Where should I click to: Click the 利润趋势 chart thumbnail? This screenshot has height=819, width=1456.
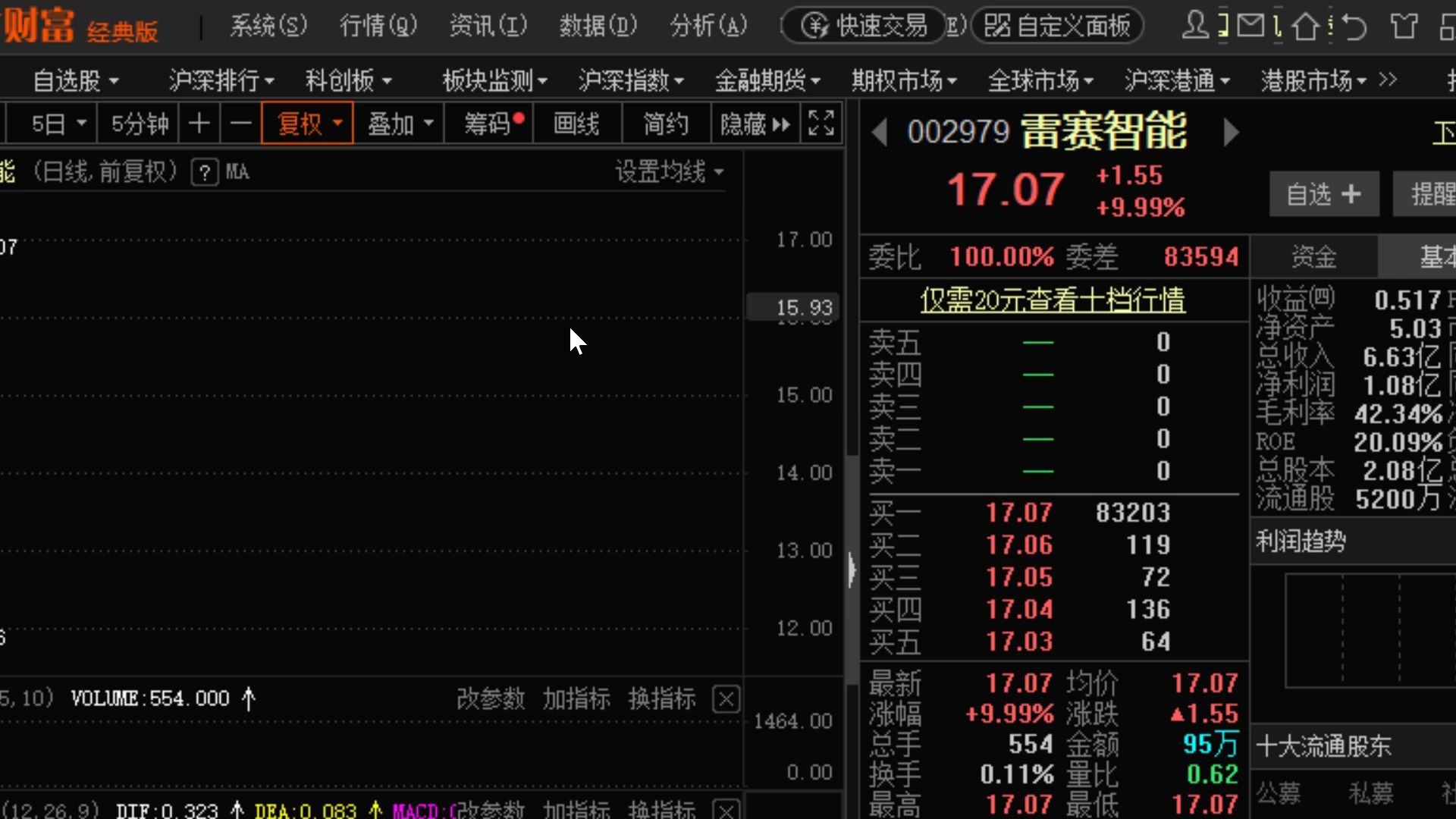[x=1370, y=631]
